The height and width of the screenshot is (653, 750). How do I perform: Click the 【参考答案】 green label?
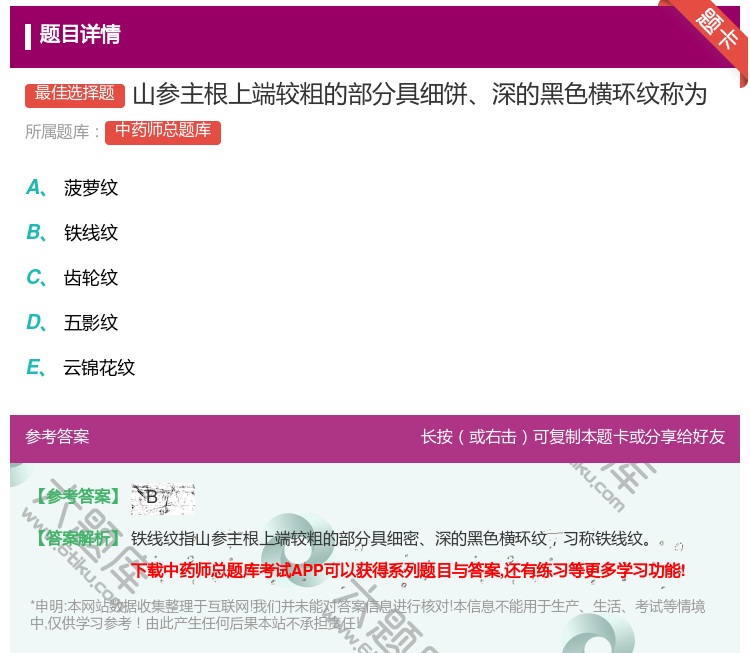[x=78, y=497]
